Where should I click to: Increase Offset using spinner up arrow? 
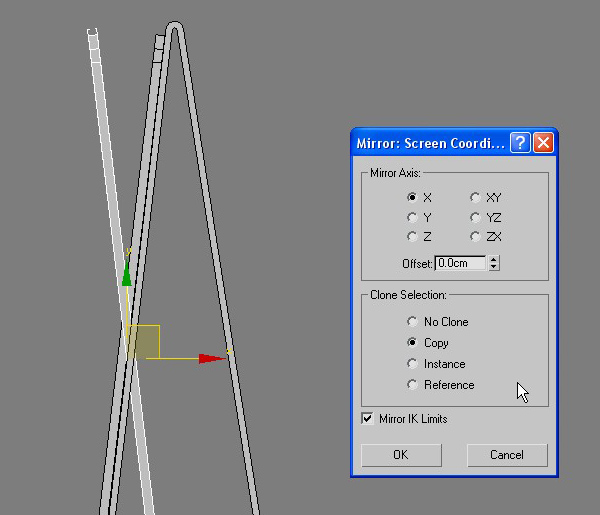pyautogui.click(x=494, y=259)
